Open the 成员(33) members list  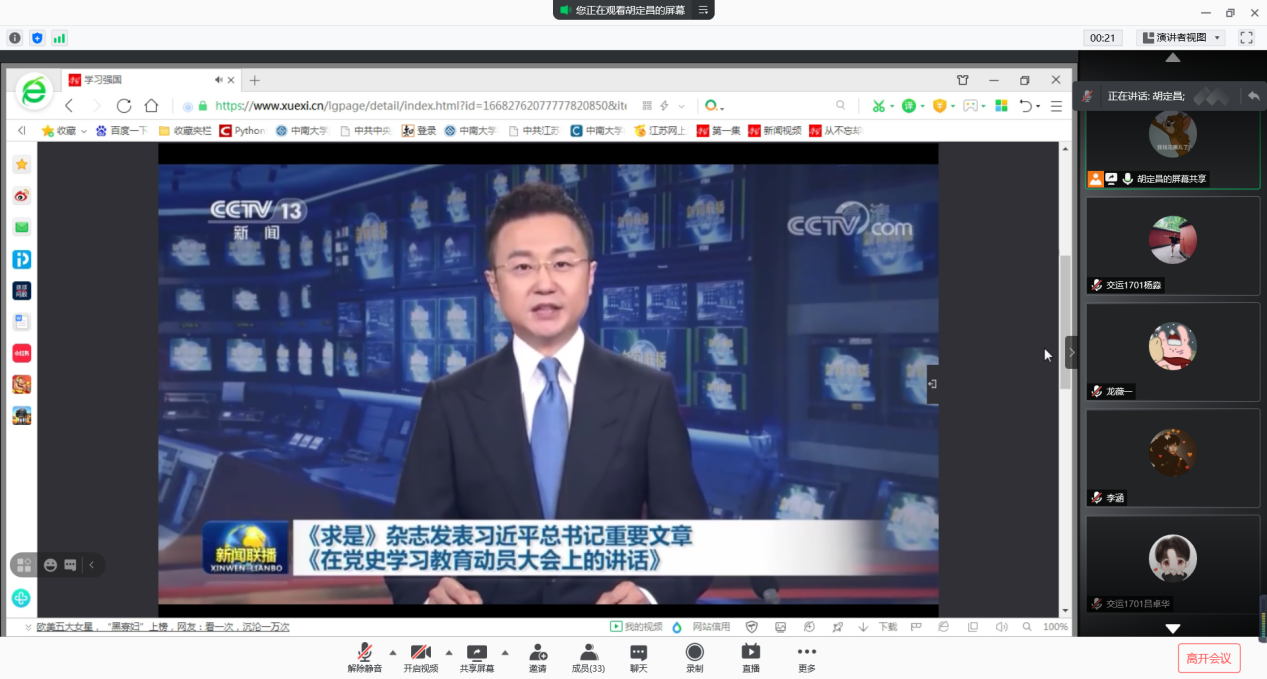[588, 657]
